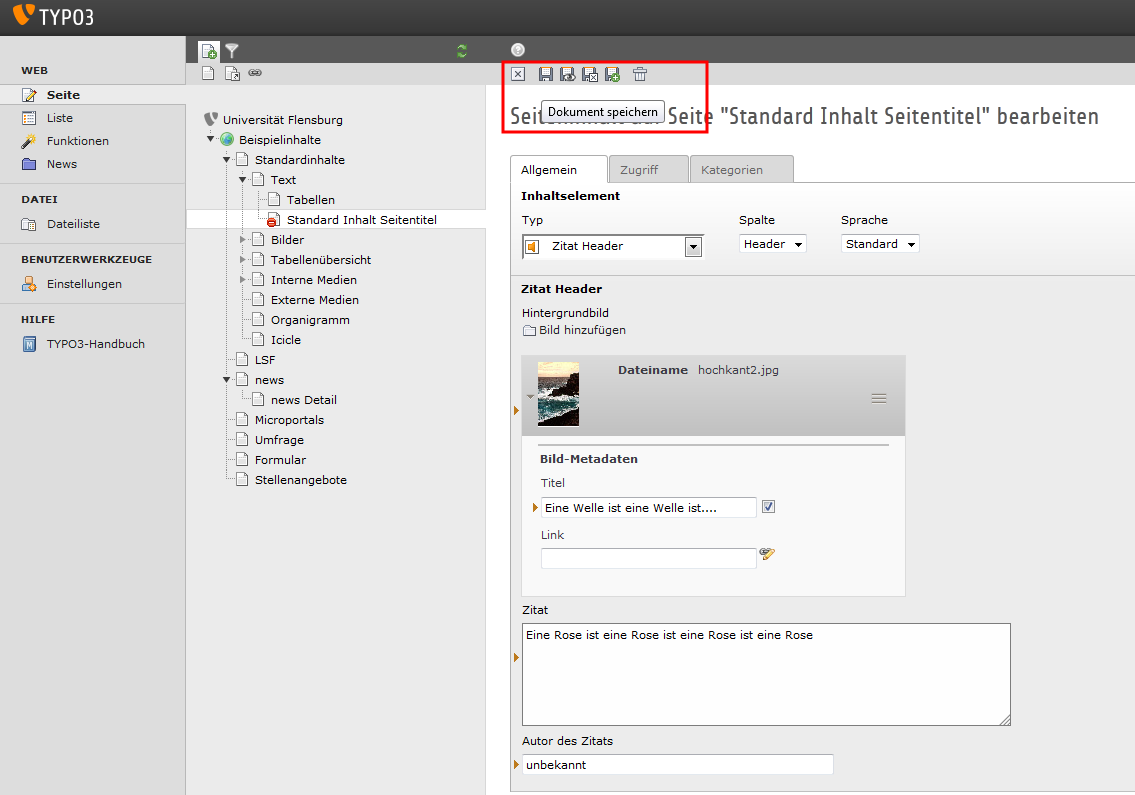Refresh the page tree

coord(462,50)
